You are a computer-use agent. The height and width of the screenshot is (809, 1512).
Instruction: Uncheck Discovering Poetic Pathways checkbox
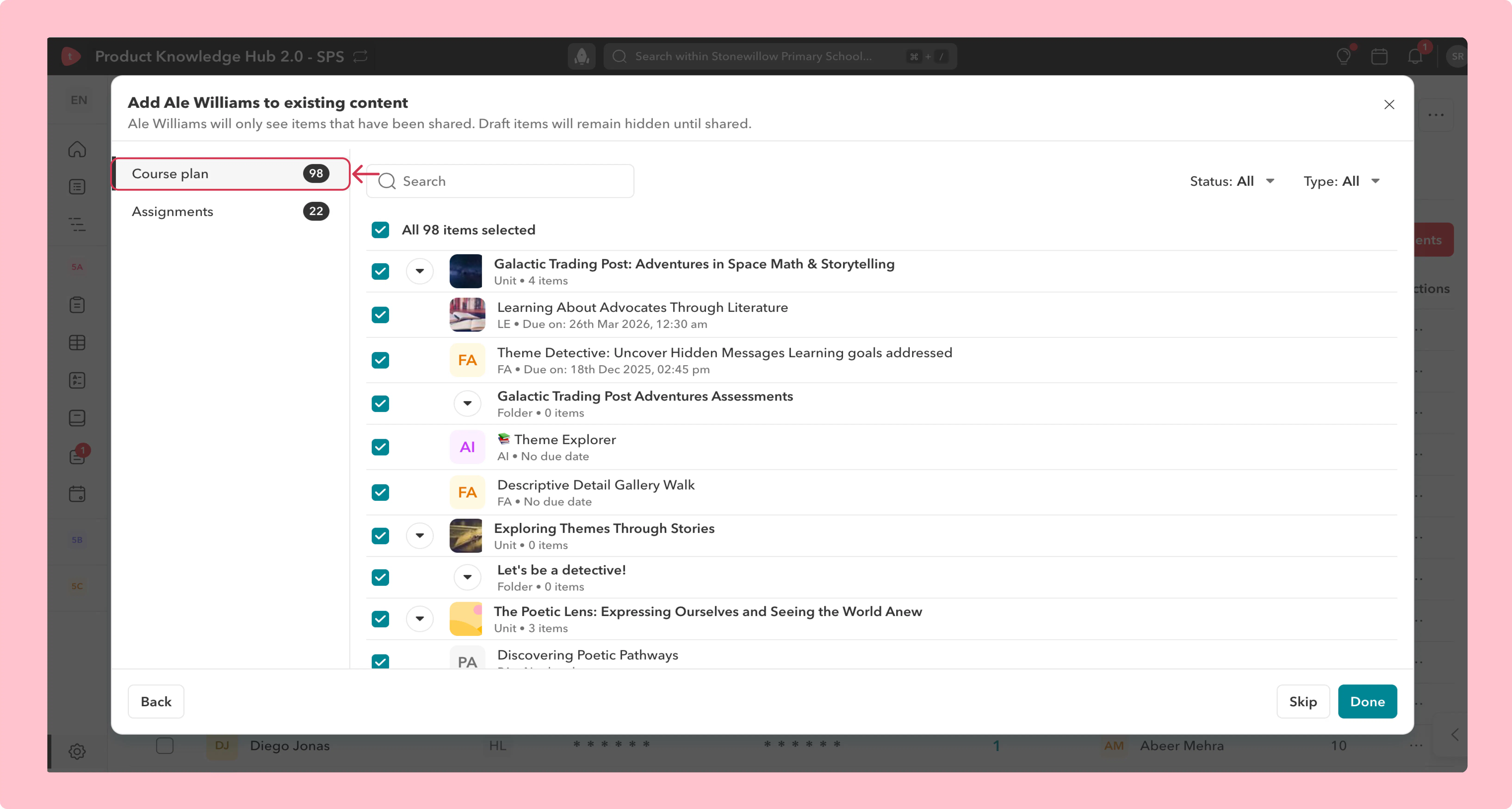pyautogui.click(x=380, y=661)
